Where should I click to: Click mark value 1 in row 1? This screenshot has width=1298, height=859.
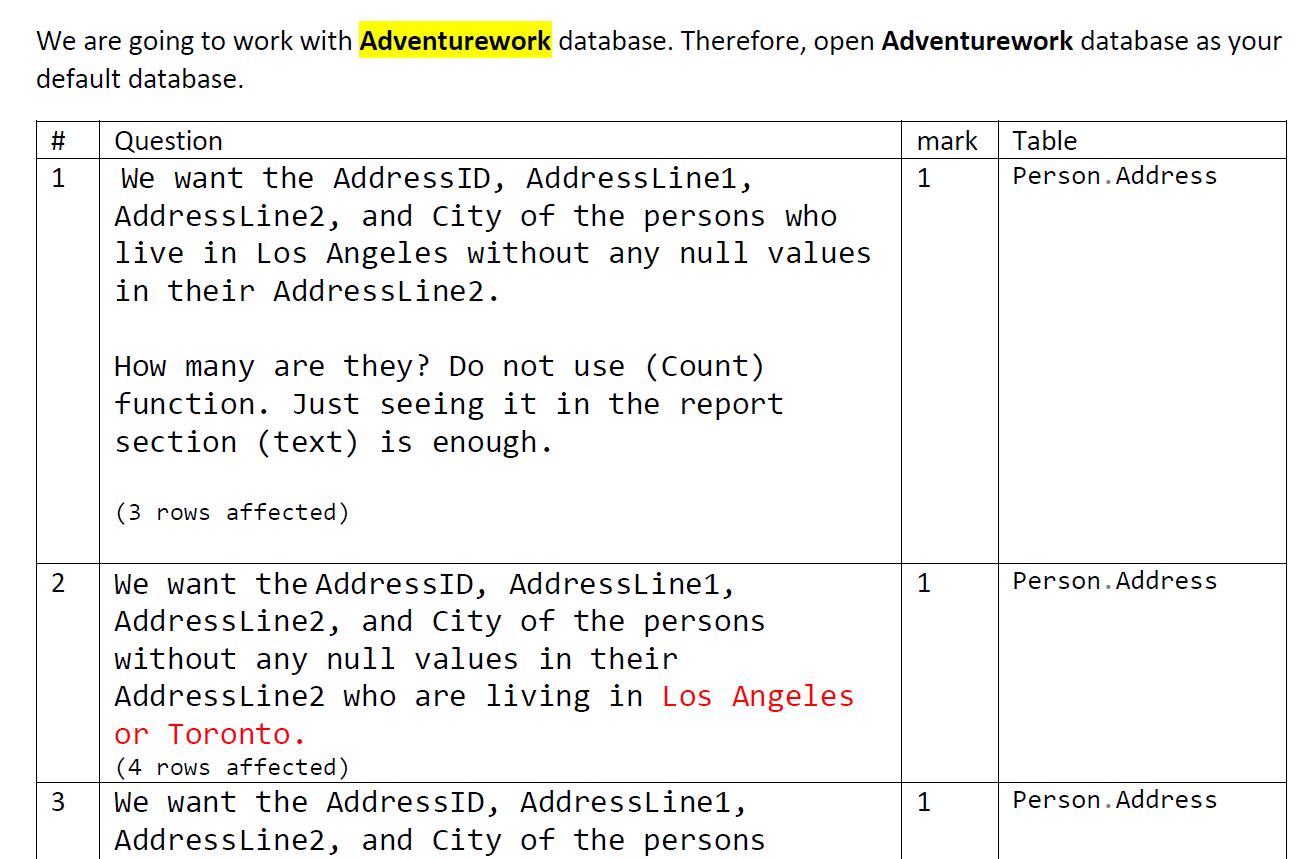tap(924, 178)
